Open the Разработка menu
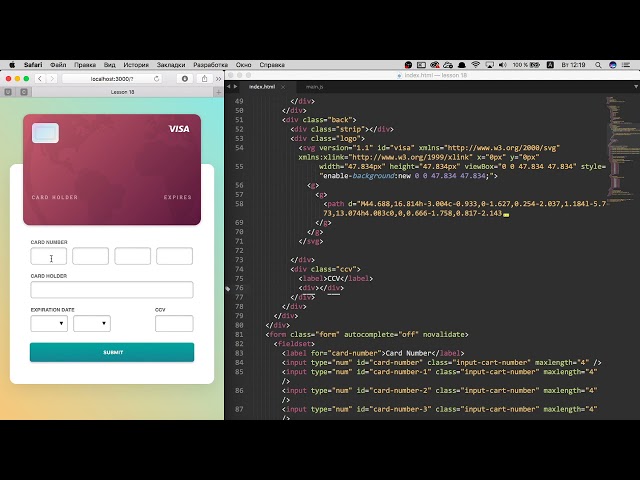This screenshot has height=480, width=640. point(211,65)
